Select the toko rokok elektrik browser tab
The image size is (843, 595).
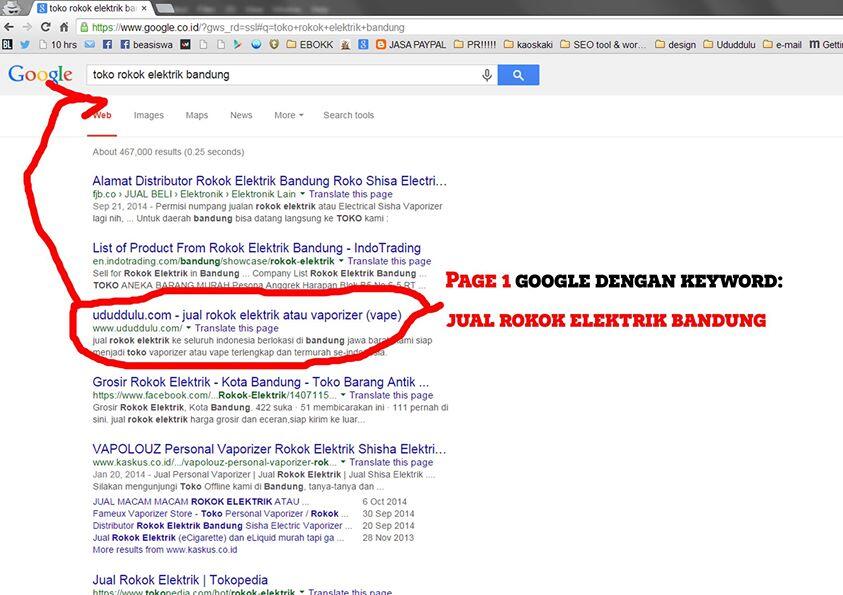point(92,9)
